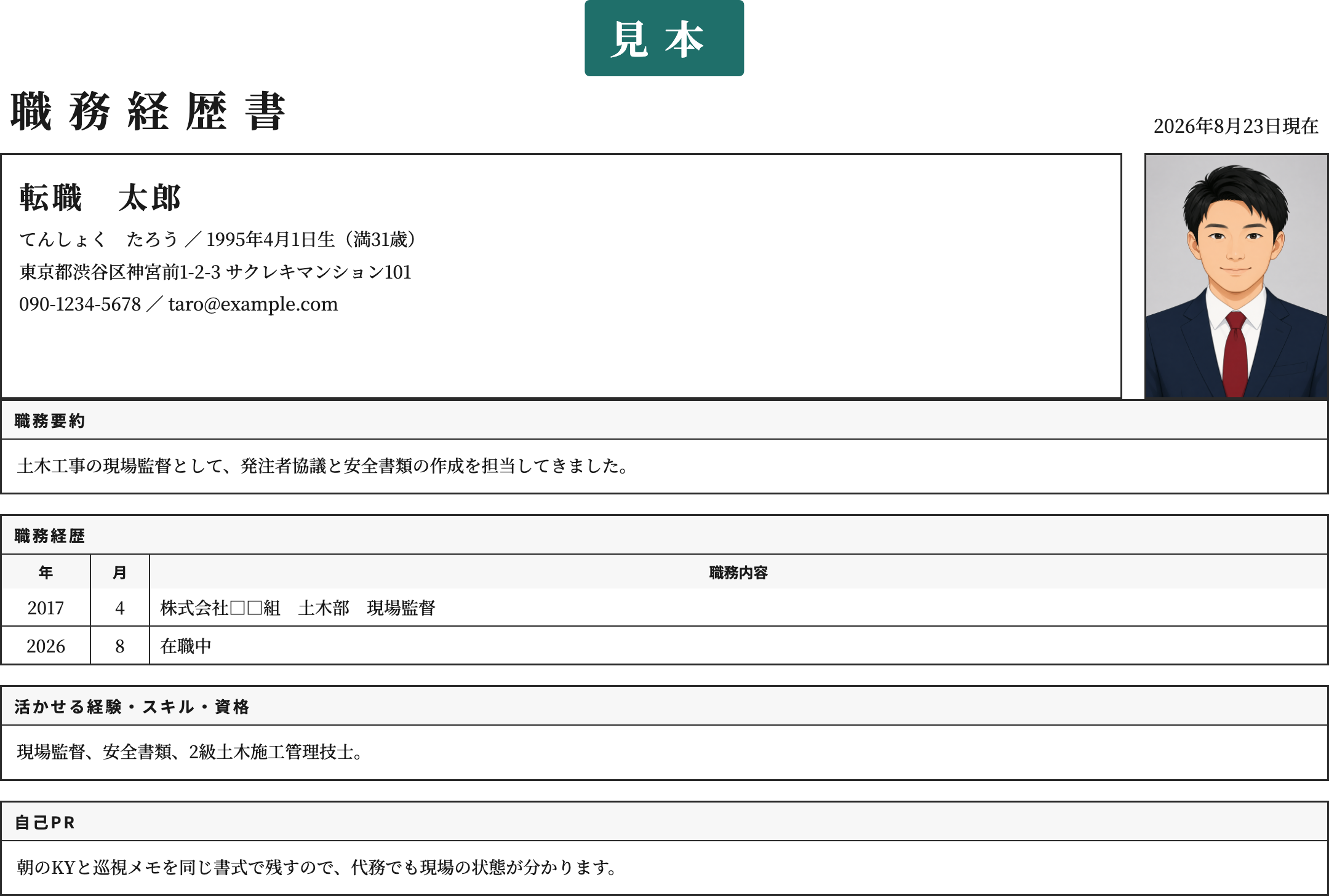Viewport: 1329px width, 896px height.
Task: Click the 自己PR section header
Action: tap(664, 822)
